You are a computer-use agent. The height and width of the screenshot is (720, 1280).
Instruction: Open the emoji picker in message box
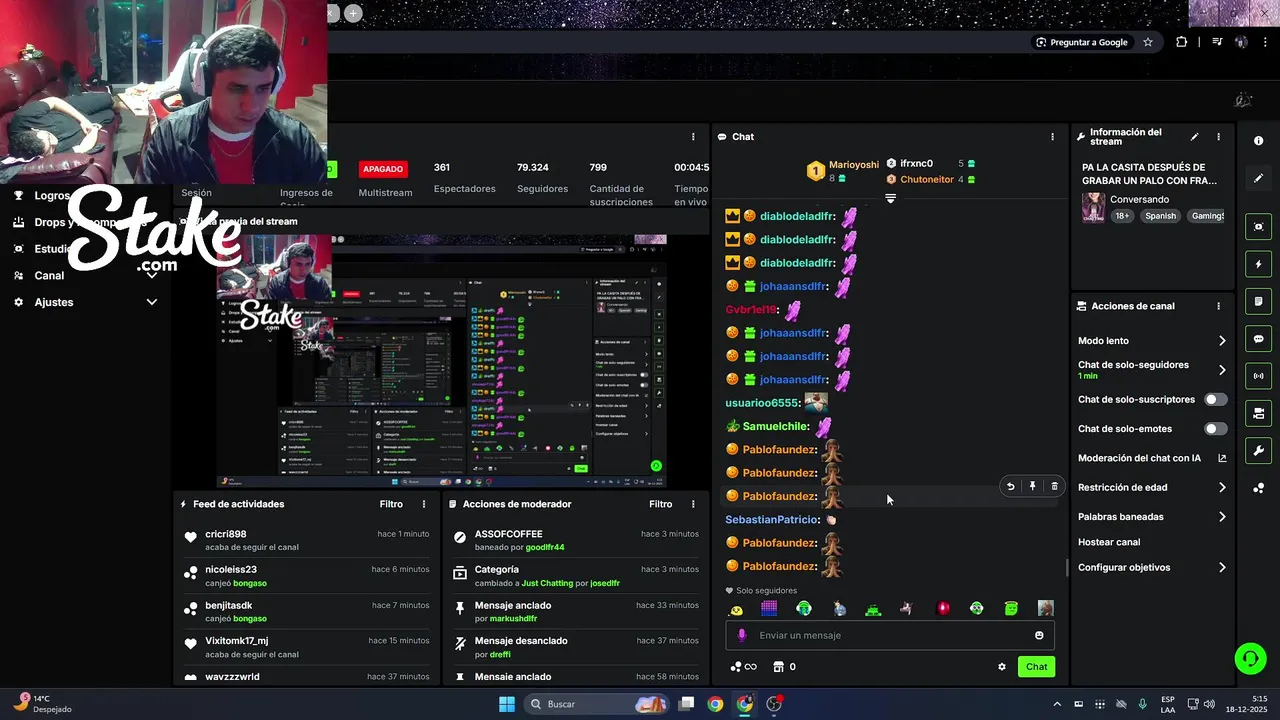coord(1039,635)
